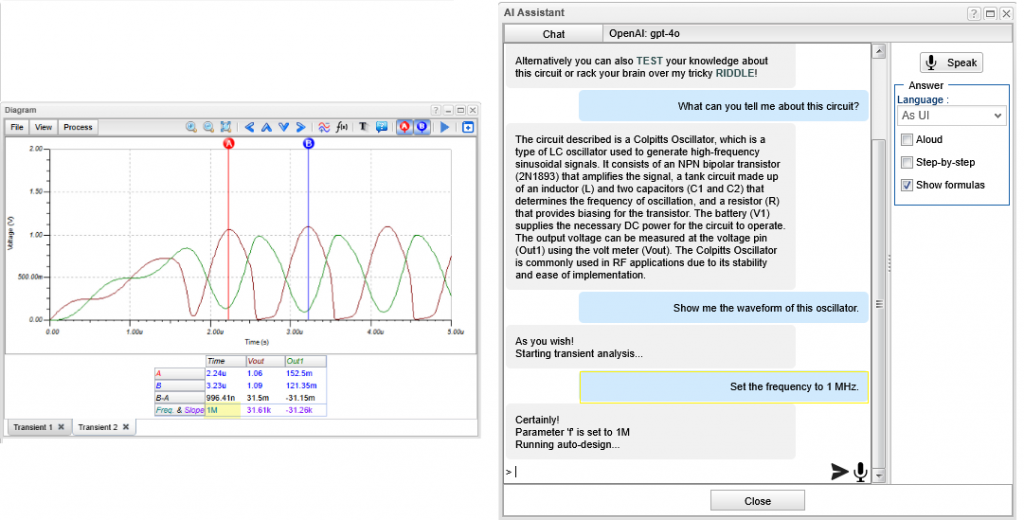This screenshot has width=1024, height=520.
Task: Click the 'Set the frequency to 1 MHz.' message
Action: point(724,387)
